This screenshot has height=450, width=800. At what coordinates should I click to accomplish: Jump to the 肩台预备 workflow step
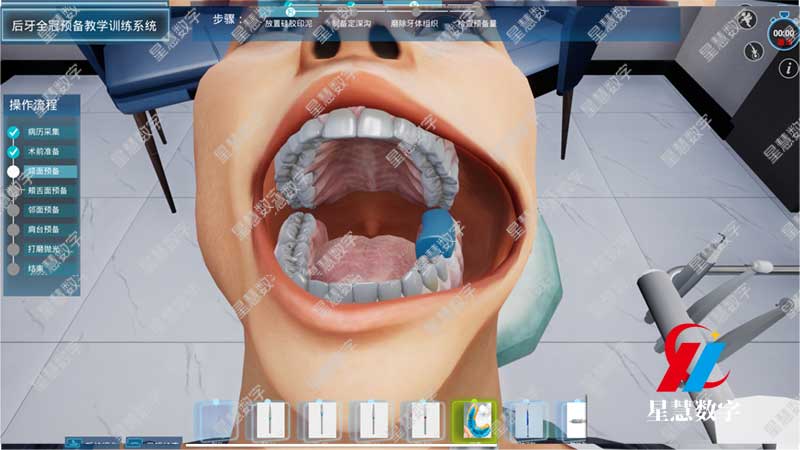pyautogui.click(x=44, y=230)
